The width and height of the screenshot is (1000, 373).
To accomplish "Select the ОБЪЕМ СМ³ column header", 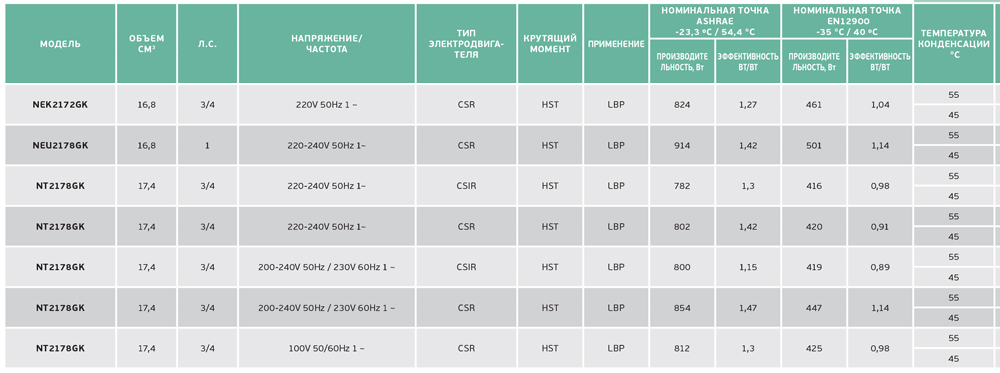I will [147, 44].
